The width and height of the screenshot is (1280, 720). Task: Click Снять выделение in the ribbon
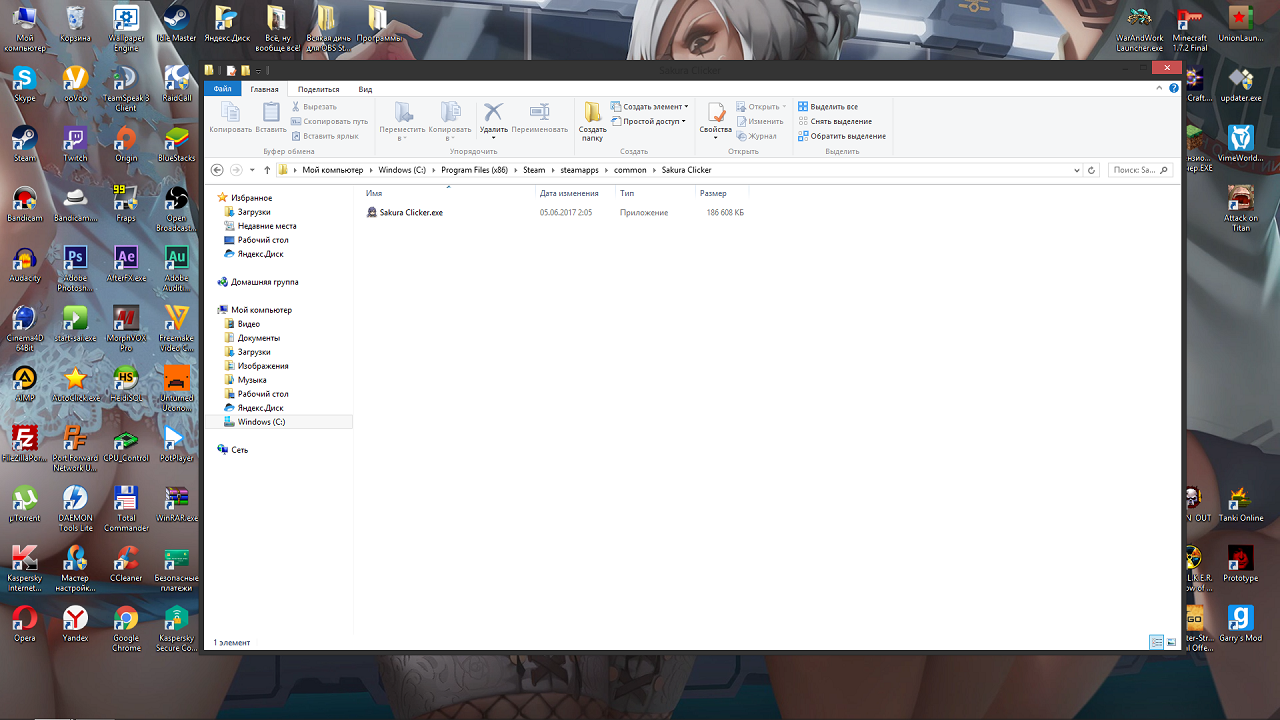pos(834,121)
